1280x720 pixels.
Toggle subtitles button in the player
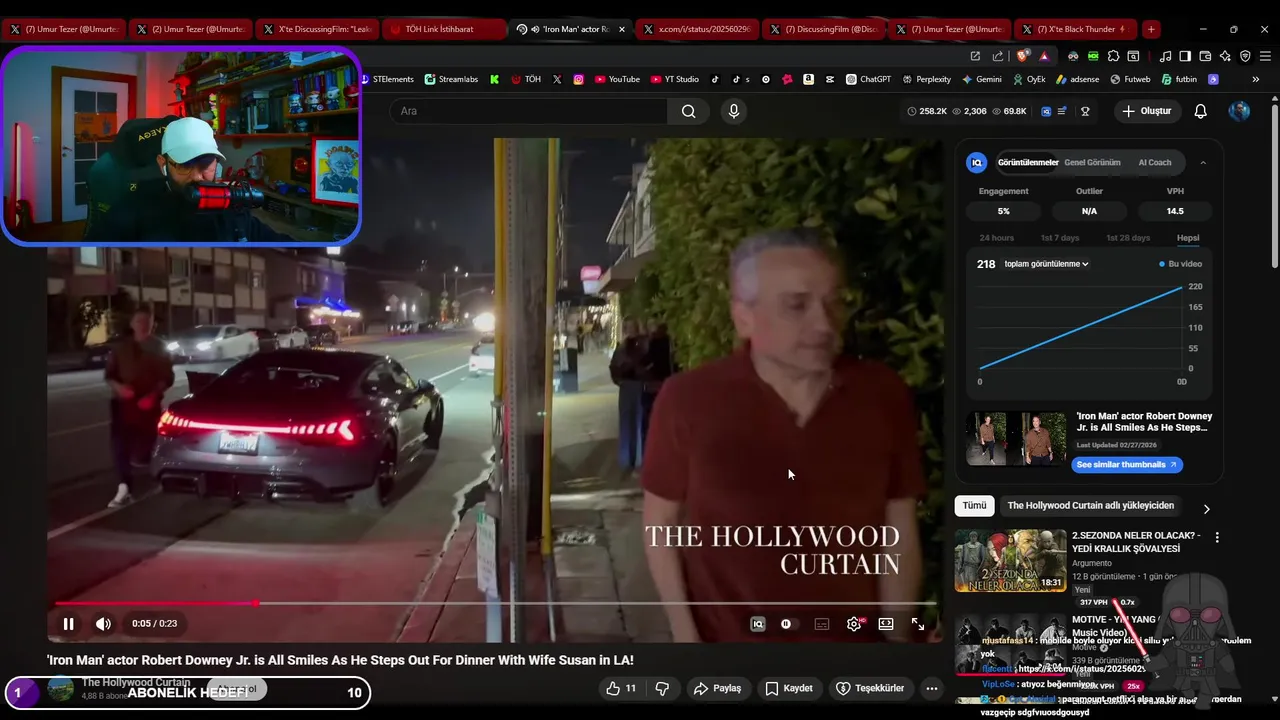[822, 624]
